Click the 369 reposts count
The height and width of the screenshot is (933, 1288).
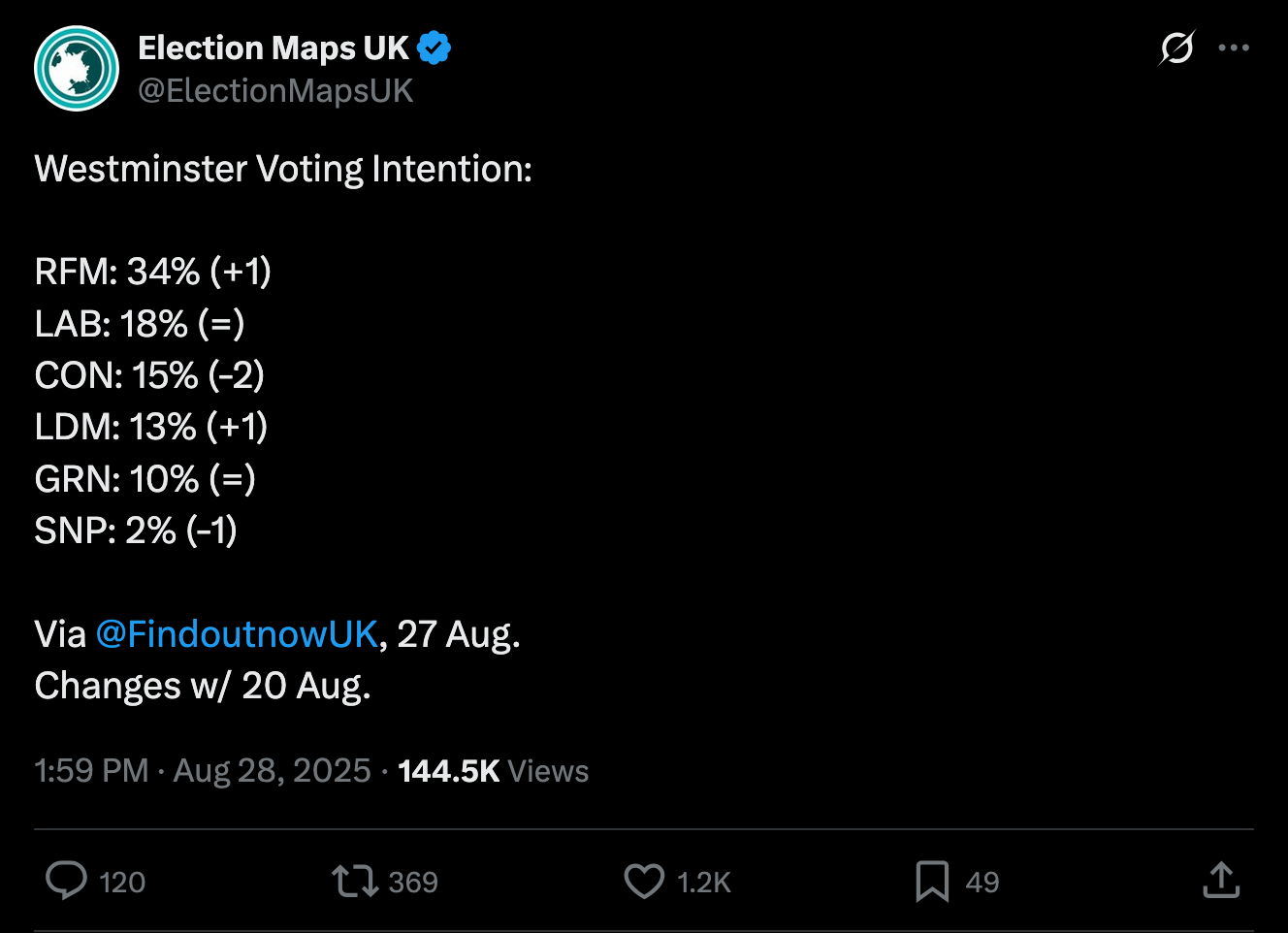pos(413,883)
